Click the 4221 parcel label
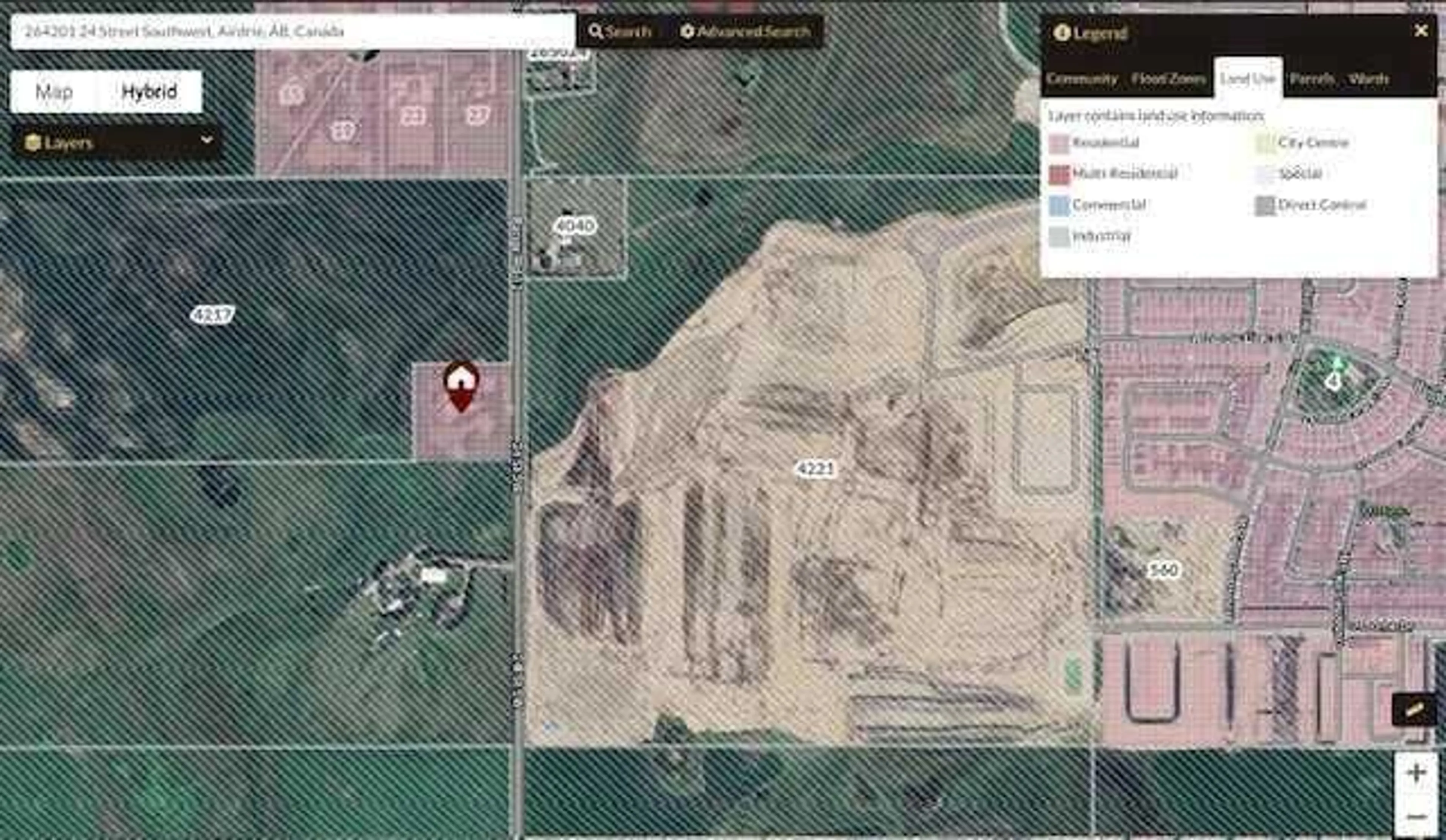 pos(815,469)
